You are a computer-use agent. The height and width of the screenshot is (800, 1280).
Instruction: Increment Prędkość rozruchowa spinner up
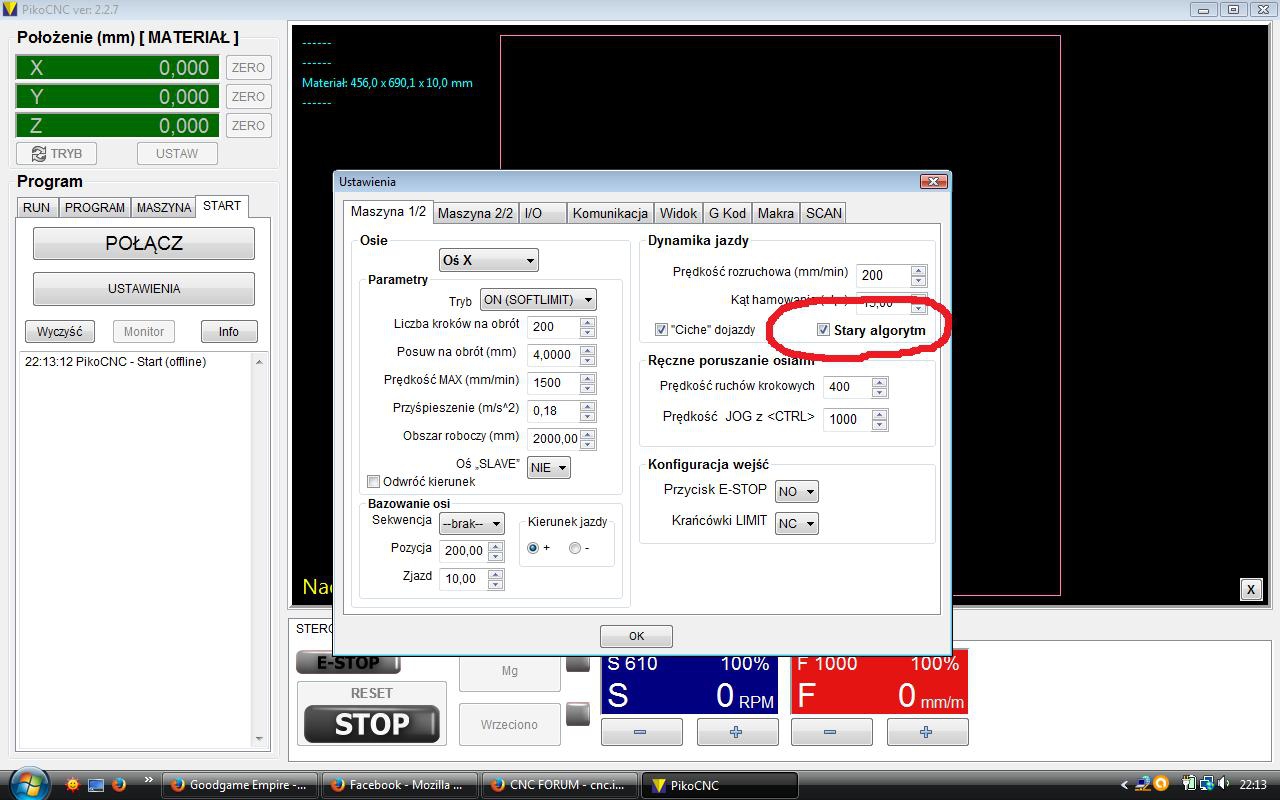click(919, 270)
